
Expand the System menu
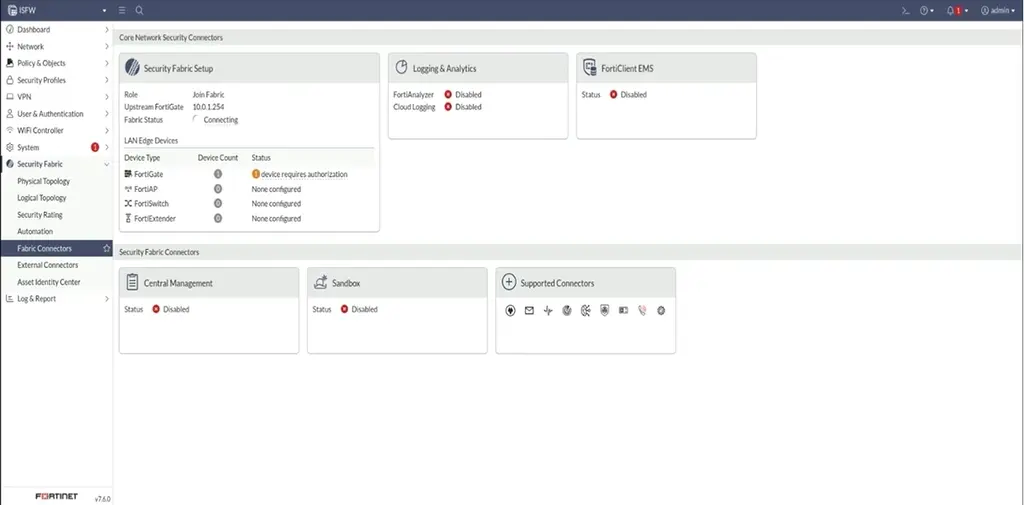point(56,148)
